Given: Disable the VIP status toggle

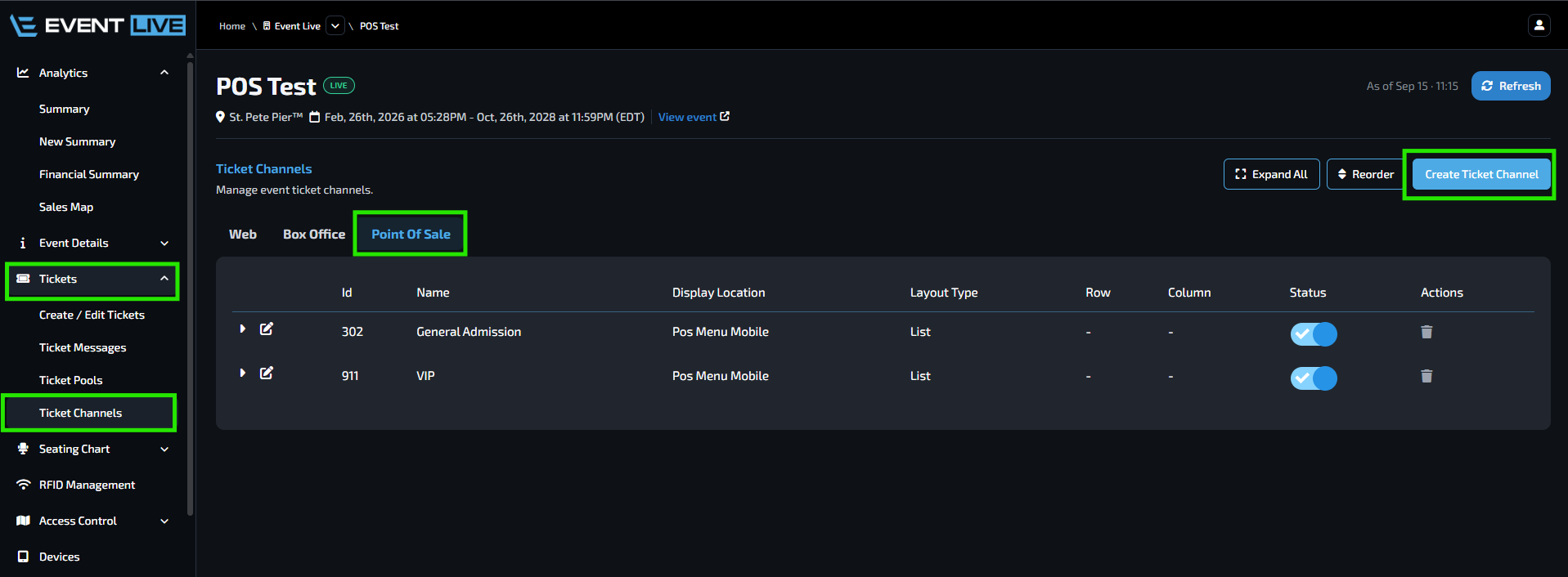Looking at the screenshot, I should click(x=1314, y=378).
